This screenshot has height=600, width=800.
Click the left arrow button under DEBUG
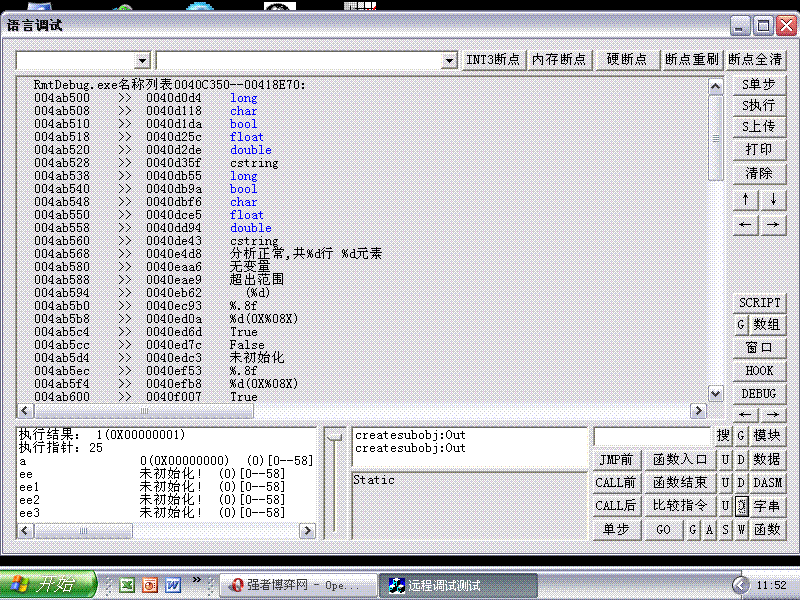click(x=745, y=415)
